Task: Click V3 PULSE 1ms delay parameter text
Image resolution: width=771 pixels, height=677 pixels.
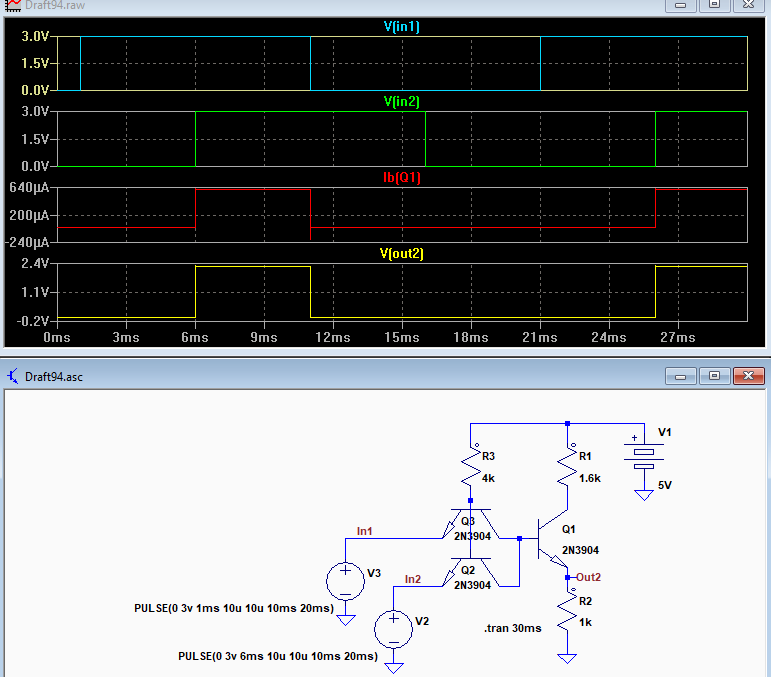Action: click(x=234, y=608)
